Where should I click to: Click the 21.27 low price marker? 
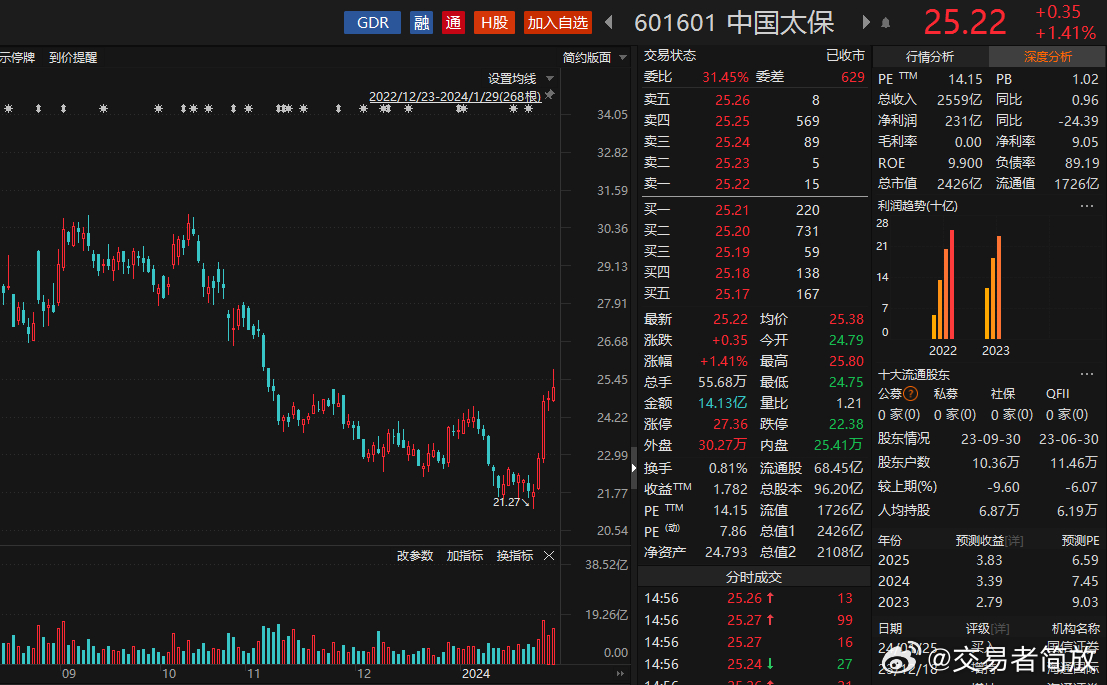point(510,502)
